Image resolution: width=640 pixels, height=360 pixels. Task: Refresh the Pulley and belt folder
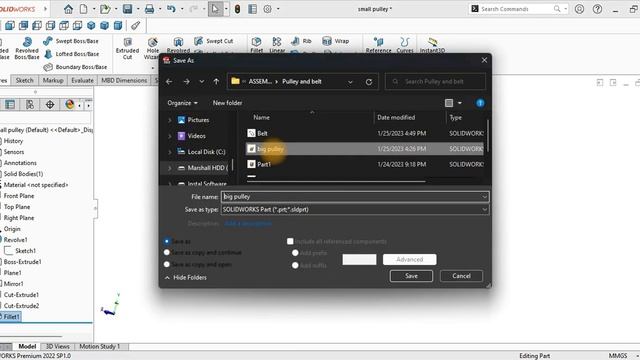point(369,82)
